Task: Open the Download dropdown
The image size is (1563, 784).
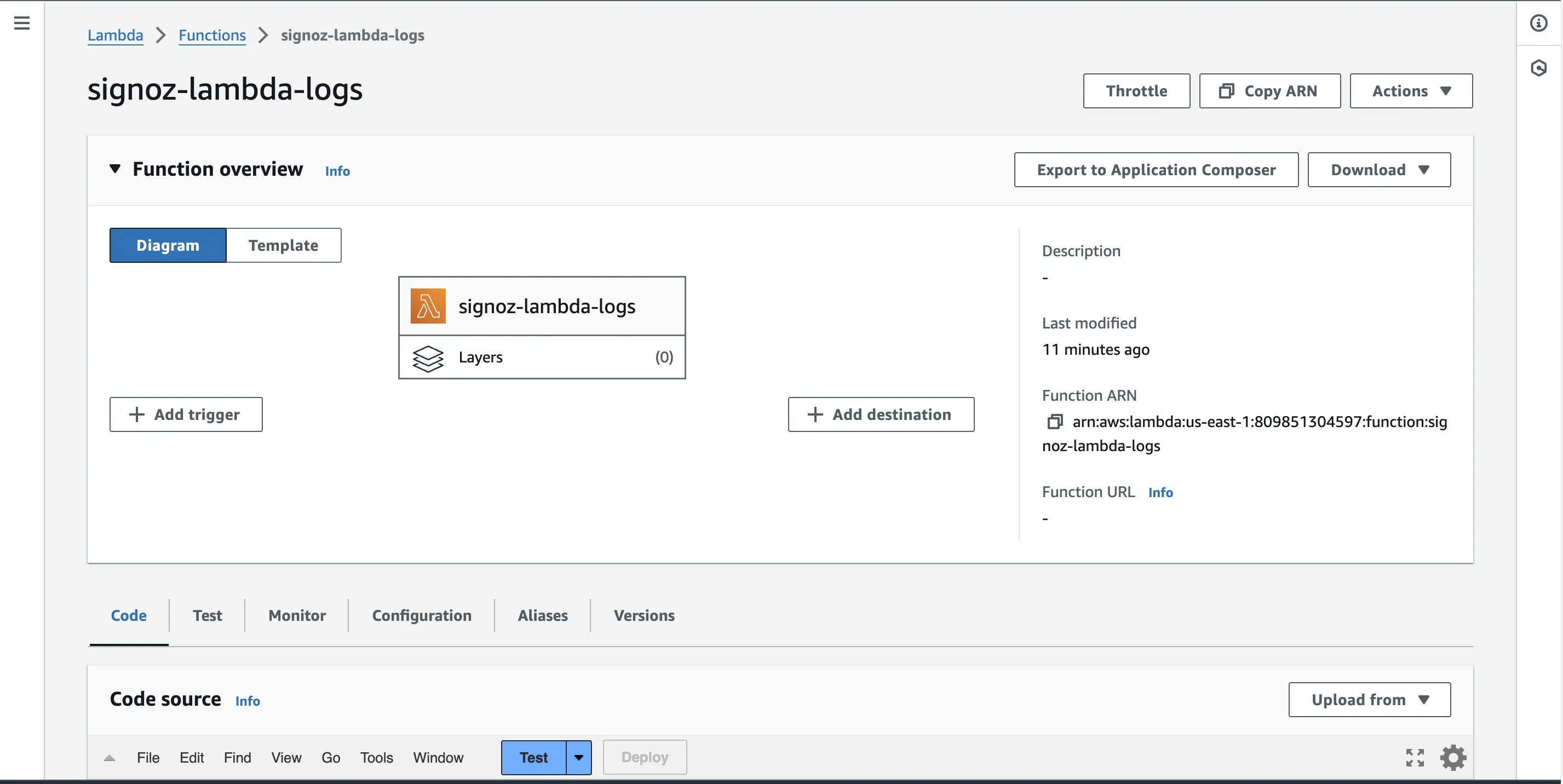Action: click(x=1379, y=170)
